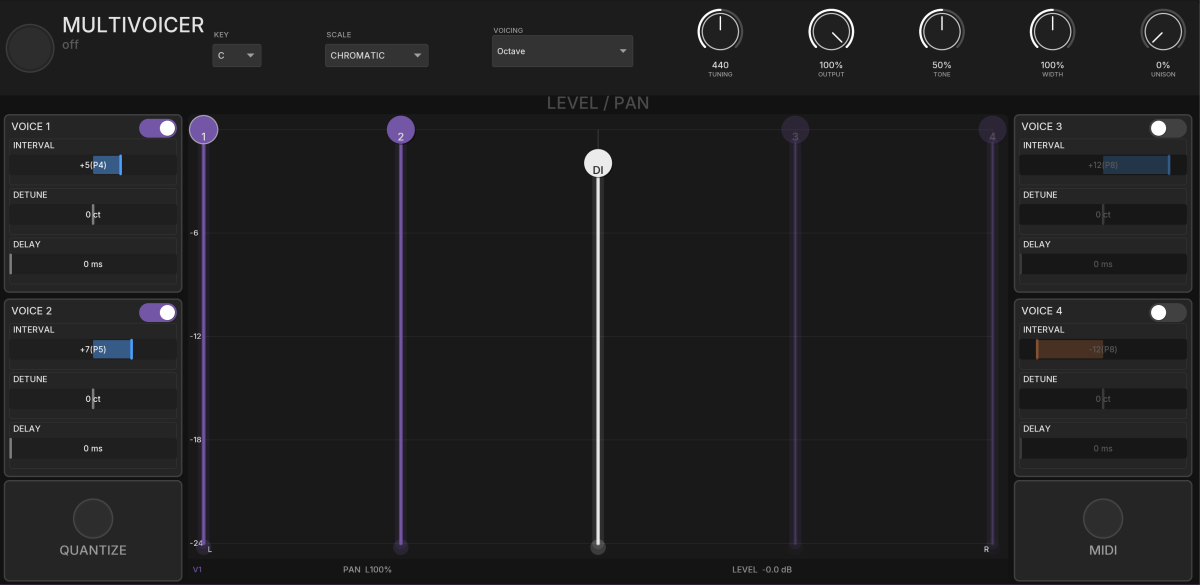The image size is (1200, 585).
Task: Open the Key dropdown showing C
Action: point(237,56)
